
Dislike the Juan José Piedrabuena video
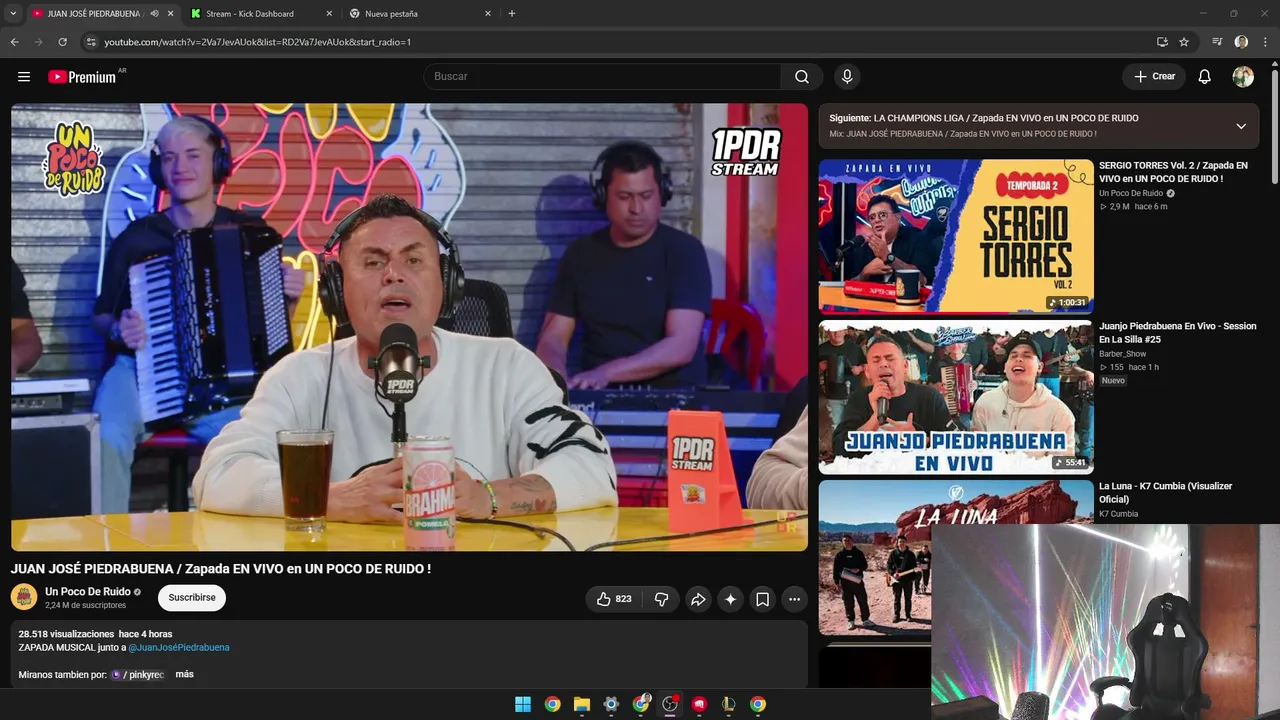coord(661,599)
